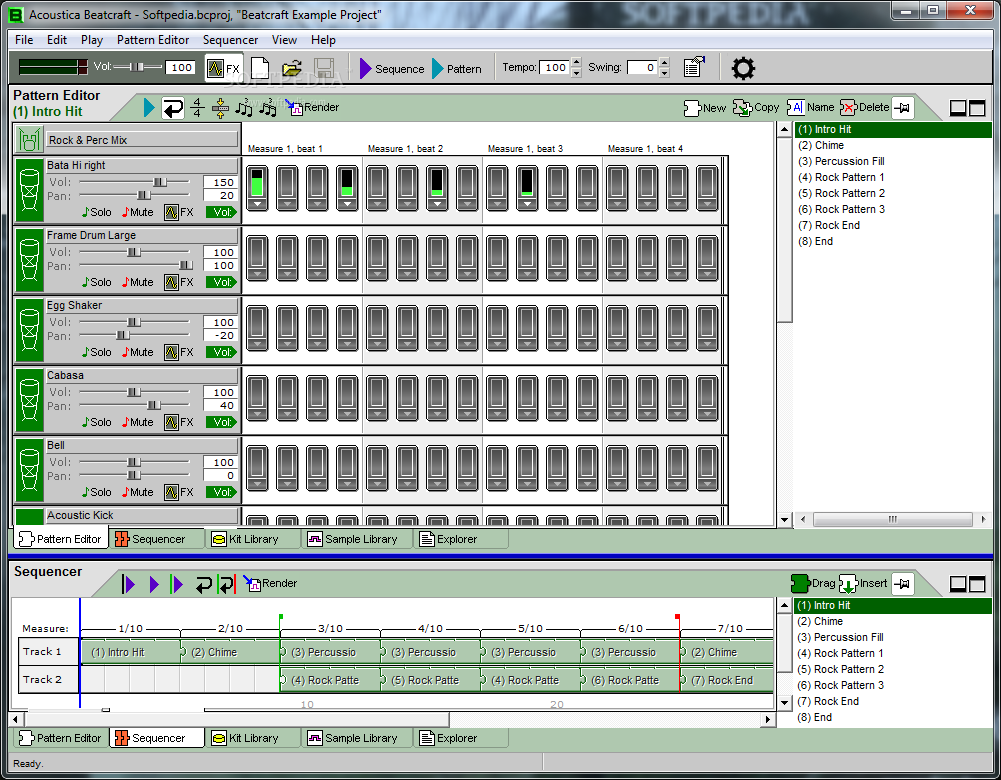
Task: Open FX for Egg Shaker track
Action: (179, 352)
